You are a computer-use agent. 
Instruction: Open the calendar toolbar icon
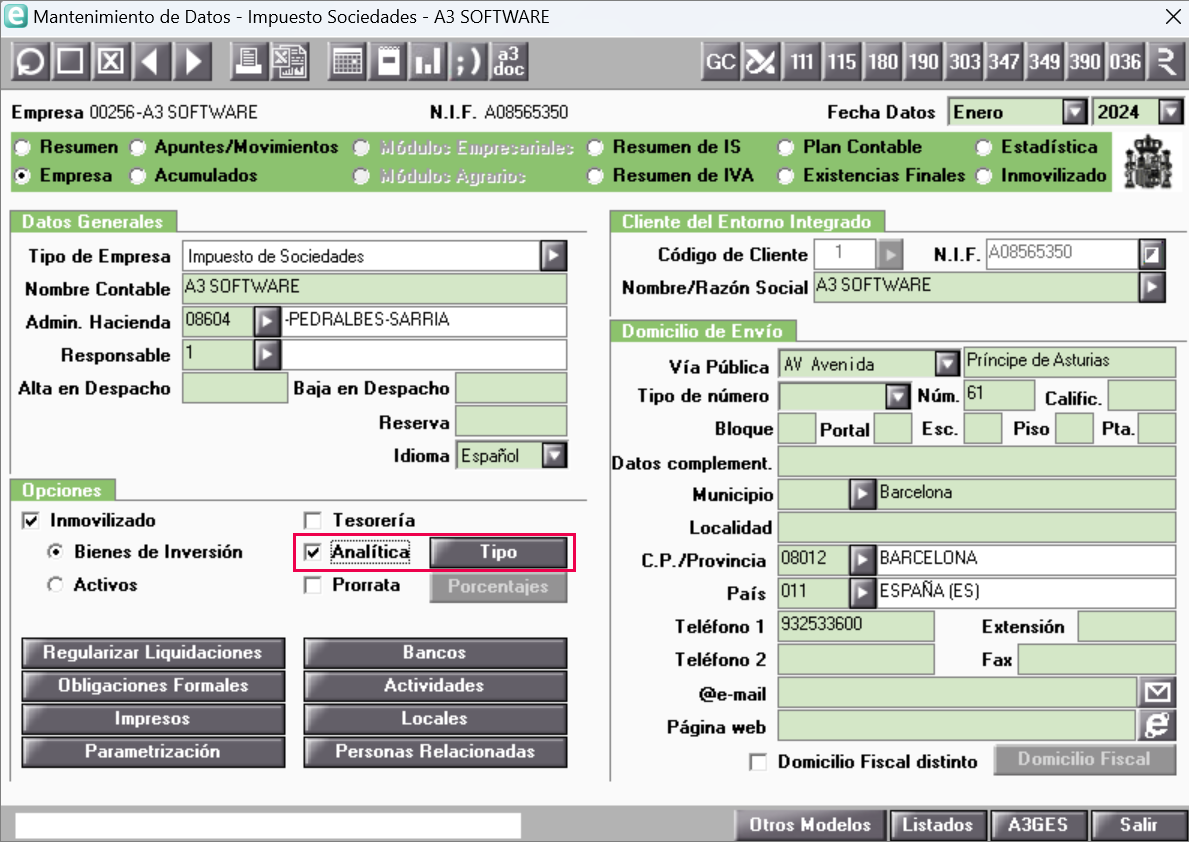347,61
